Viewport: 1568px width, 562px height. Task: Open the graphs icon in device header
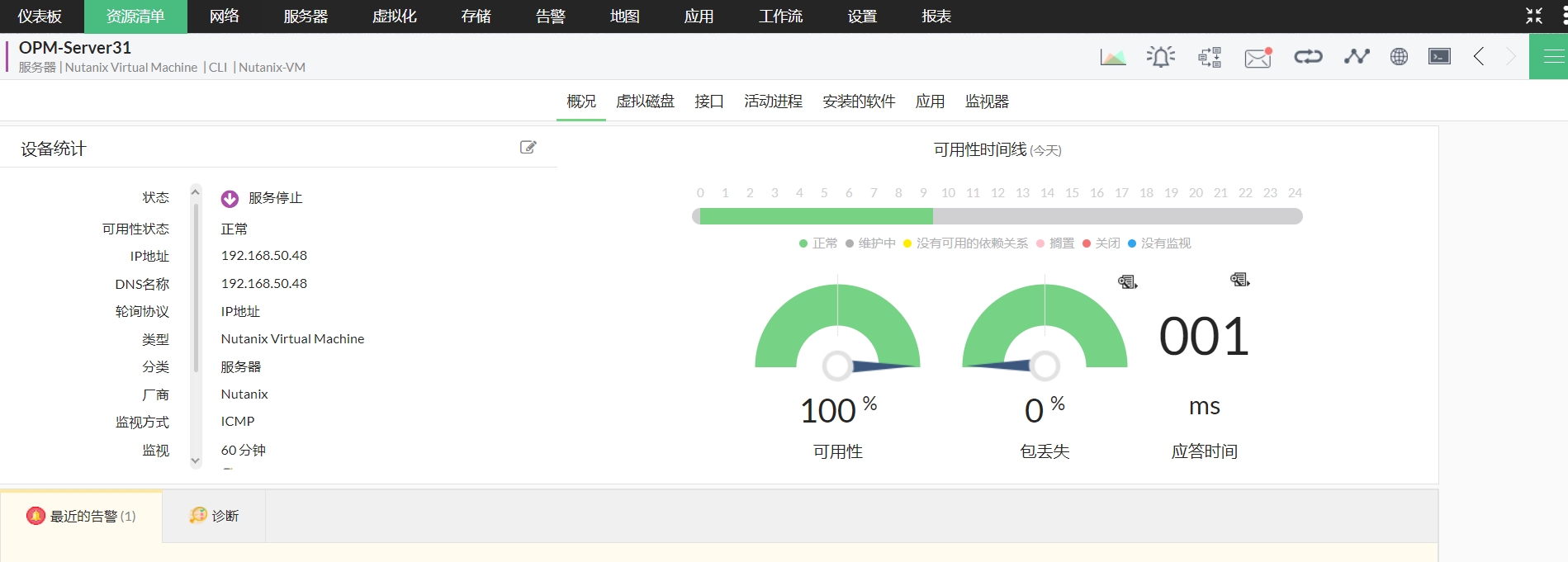1112,57
